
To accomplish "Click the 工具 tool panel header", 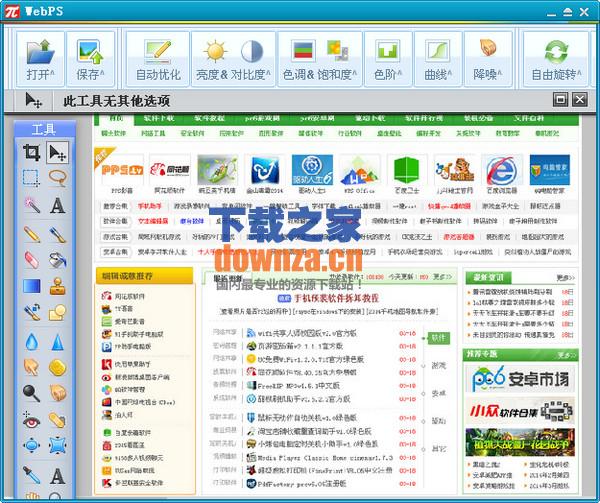I will [44, 129].
